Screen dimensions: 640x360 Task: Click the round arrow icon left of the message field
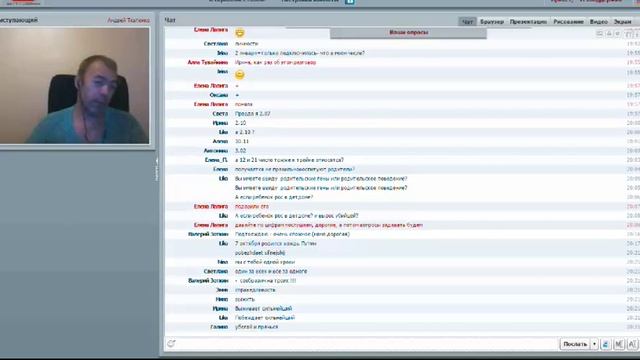coord(171,344)
